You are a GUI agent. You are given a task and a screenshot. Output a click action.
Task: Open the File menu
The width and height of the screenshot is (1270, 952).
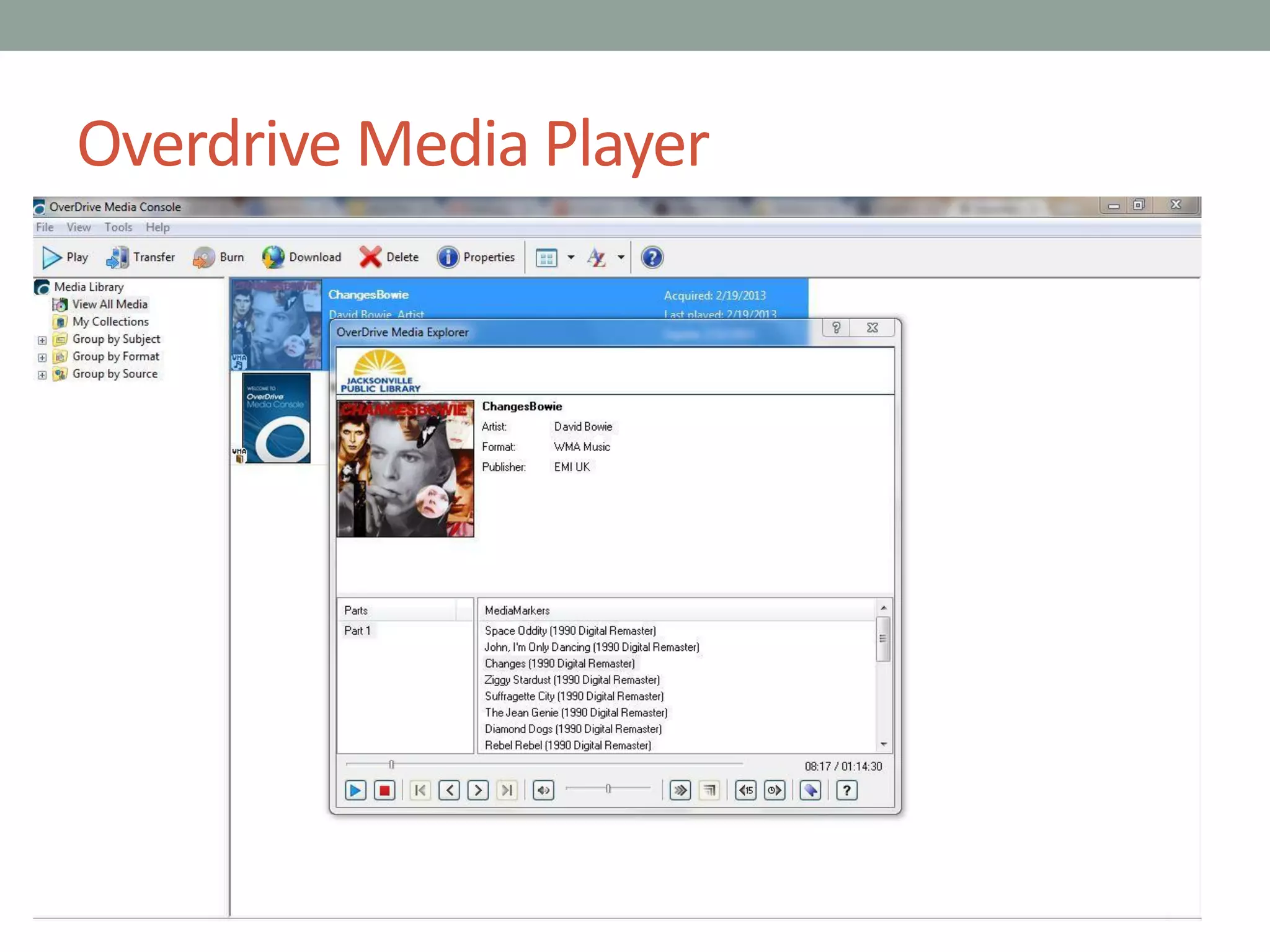[45, 227]
